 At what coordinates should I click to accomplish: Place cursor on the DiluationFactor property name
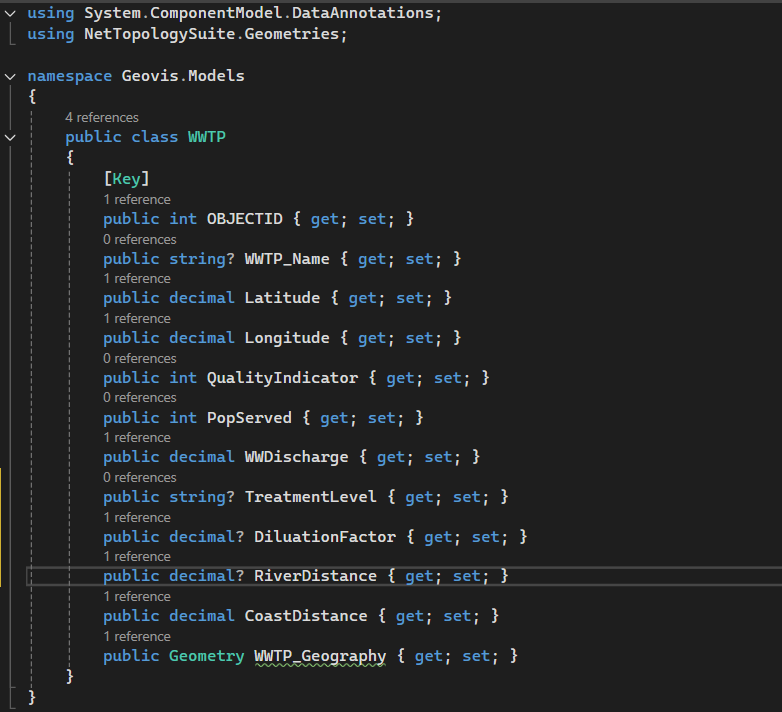325,537
